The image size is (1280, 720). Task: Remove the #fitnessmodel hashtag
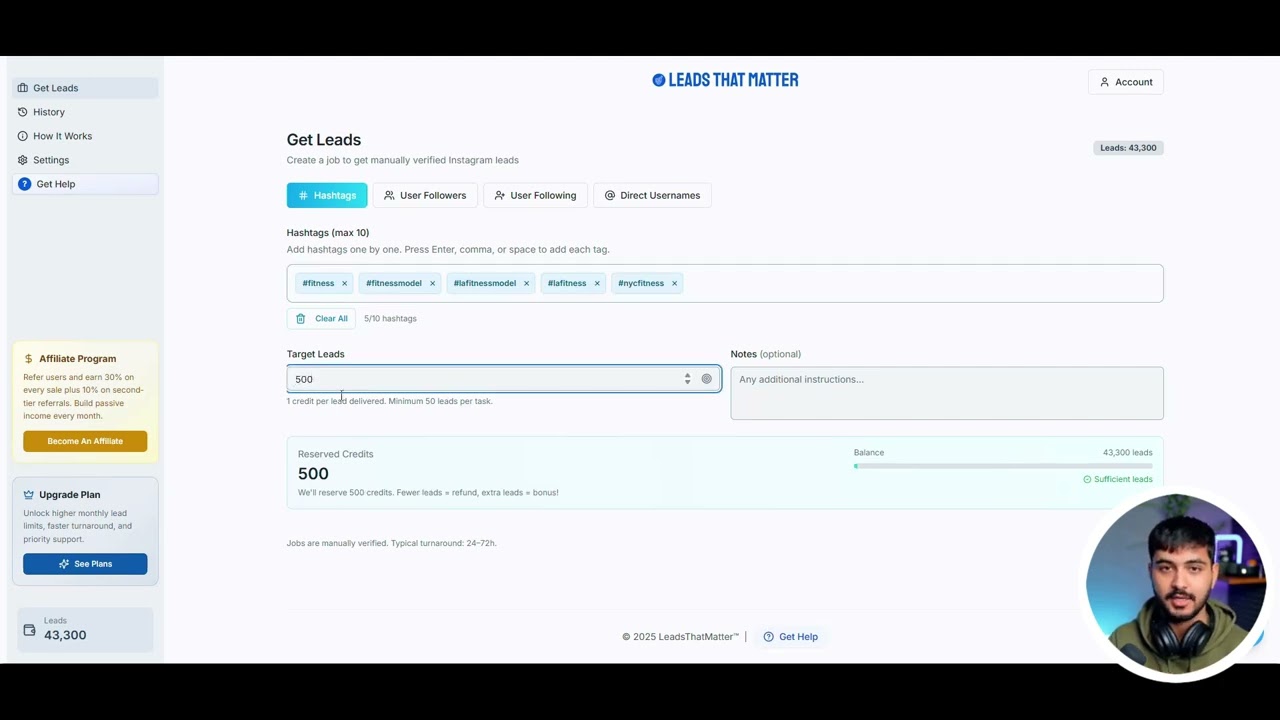point(432,283)
